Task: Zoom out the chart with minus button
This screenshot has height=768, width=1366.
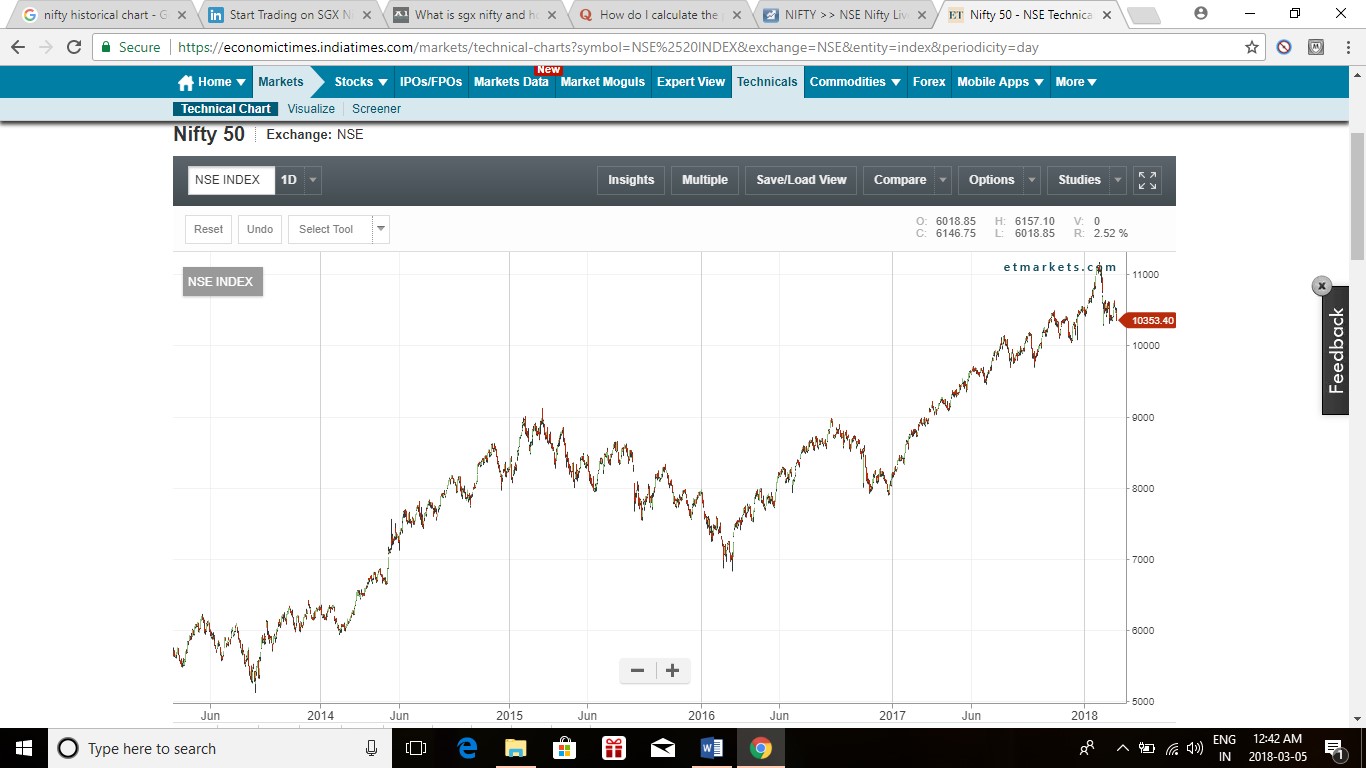Action: click(x=638, y=671)
